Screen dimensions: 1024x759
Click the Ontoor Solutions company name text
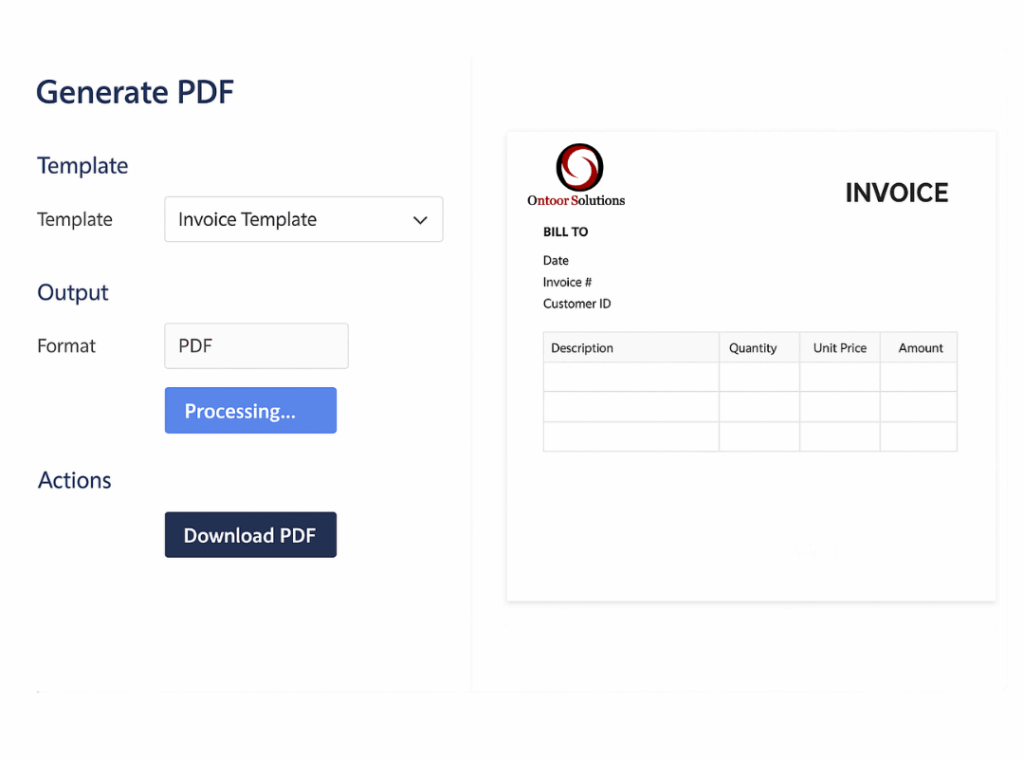coord(576,200)
